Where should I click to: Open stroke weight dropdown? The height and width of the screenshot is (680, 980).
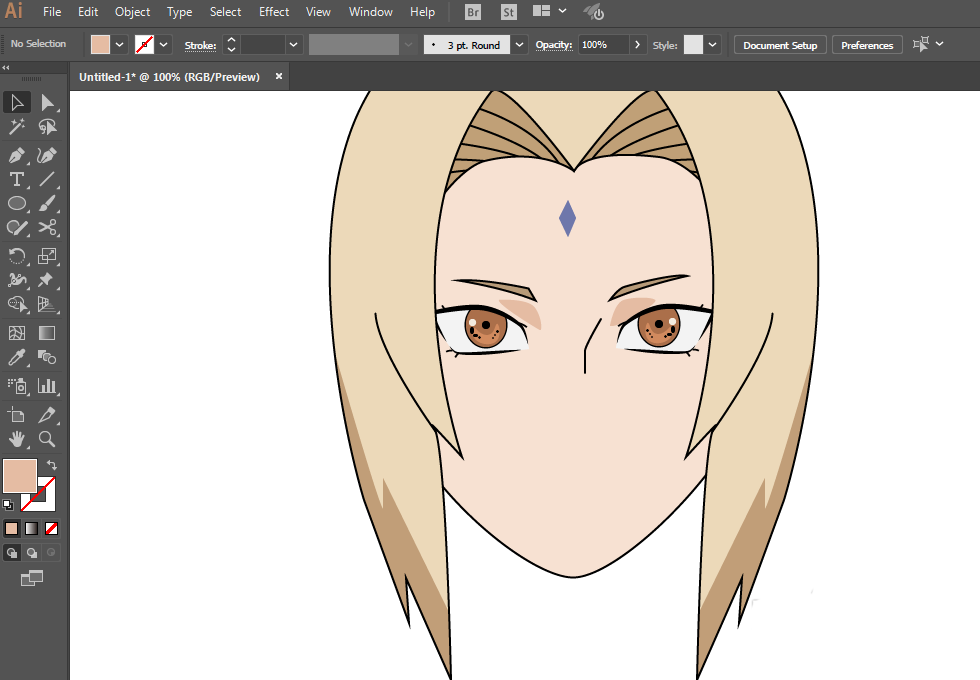point(293,45)
